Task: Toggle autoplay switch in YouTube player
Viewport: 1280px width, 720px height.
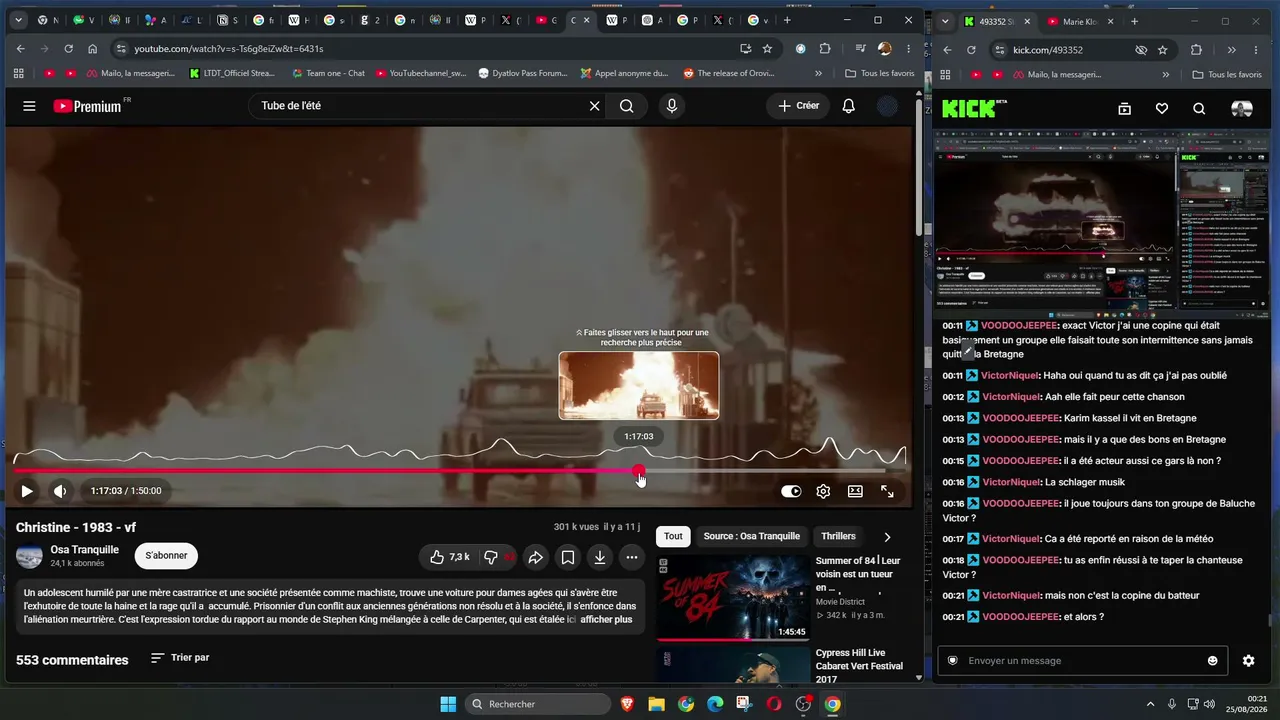Action: (791, 491)
